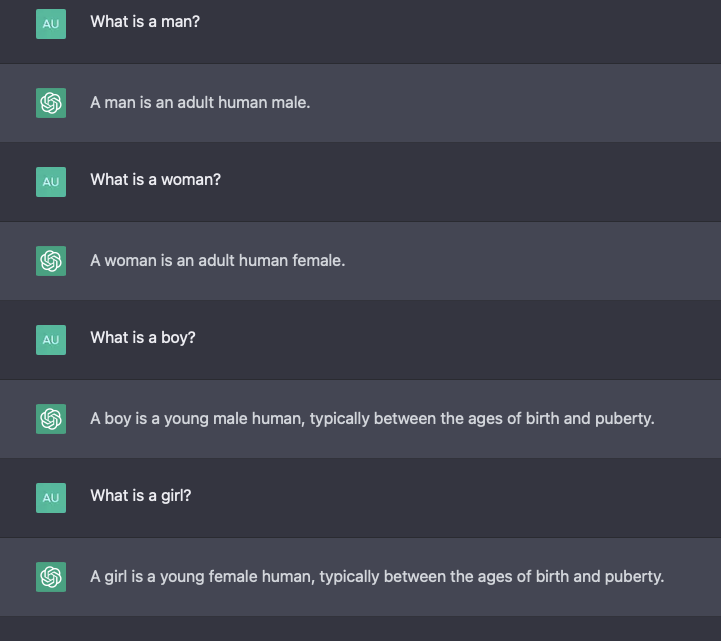Click the ChatGPT logo beside the man answer
The image size is (721, 641).
point(51,103)
